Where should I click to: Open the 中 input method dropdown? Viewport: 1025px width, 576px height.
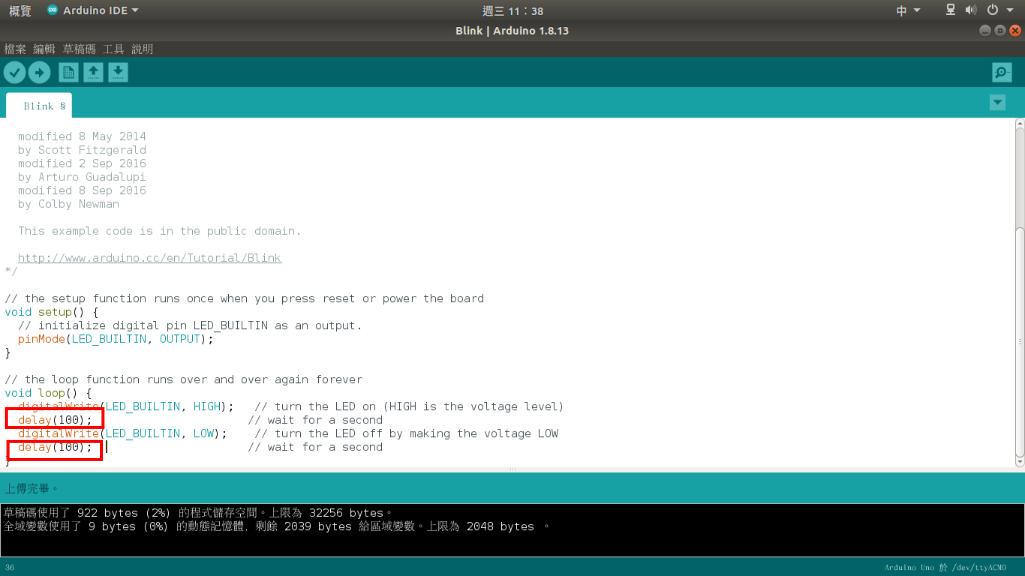pos(908,10)
